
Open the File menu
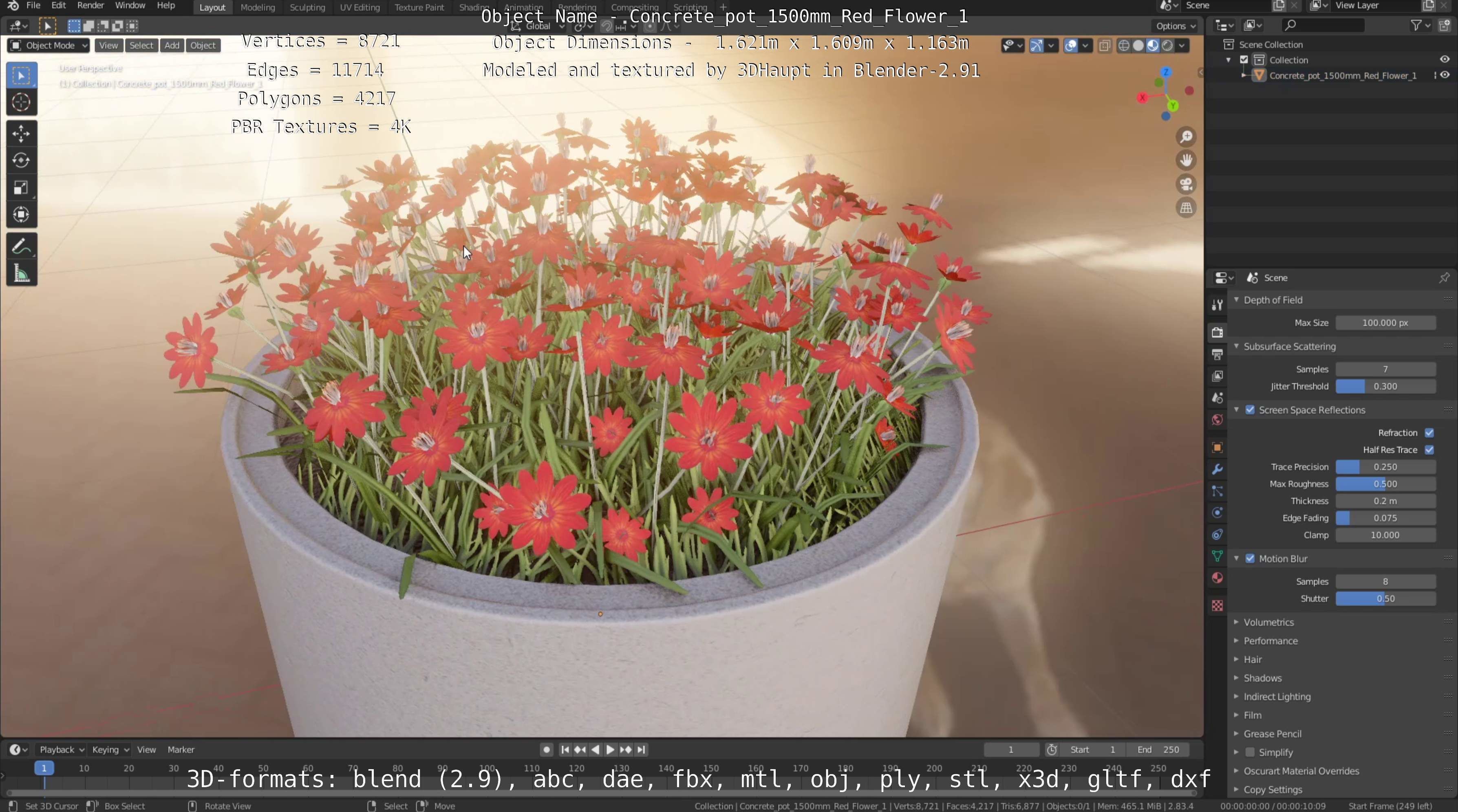(33, 6)
